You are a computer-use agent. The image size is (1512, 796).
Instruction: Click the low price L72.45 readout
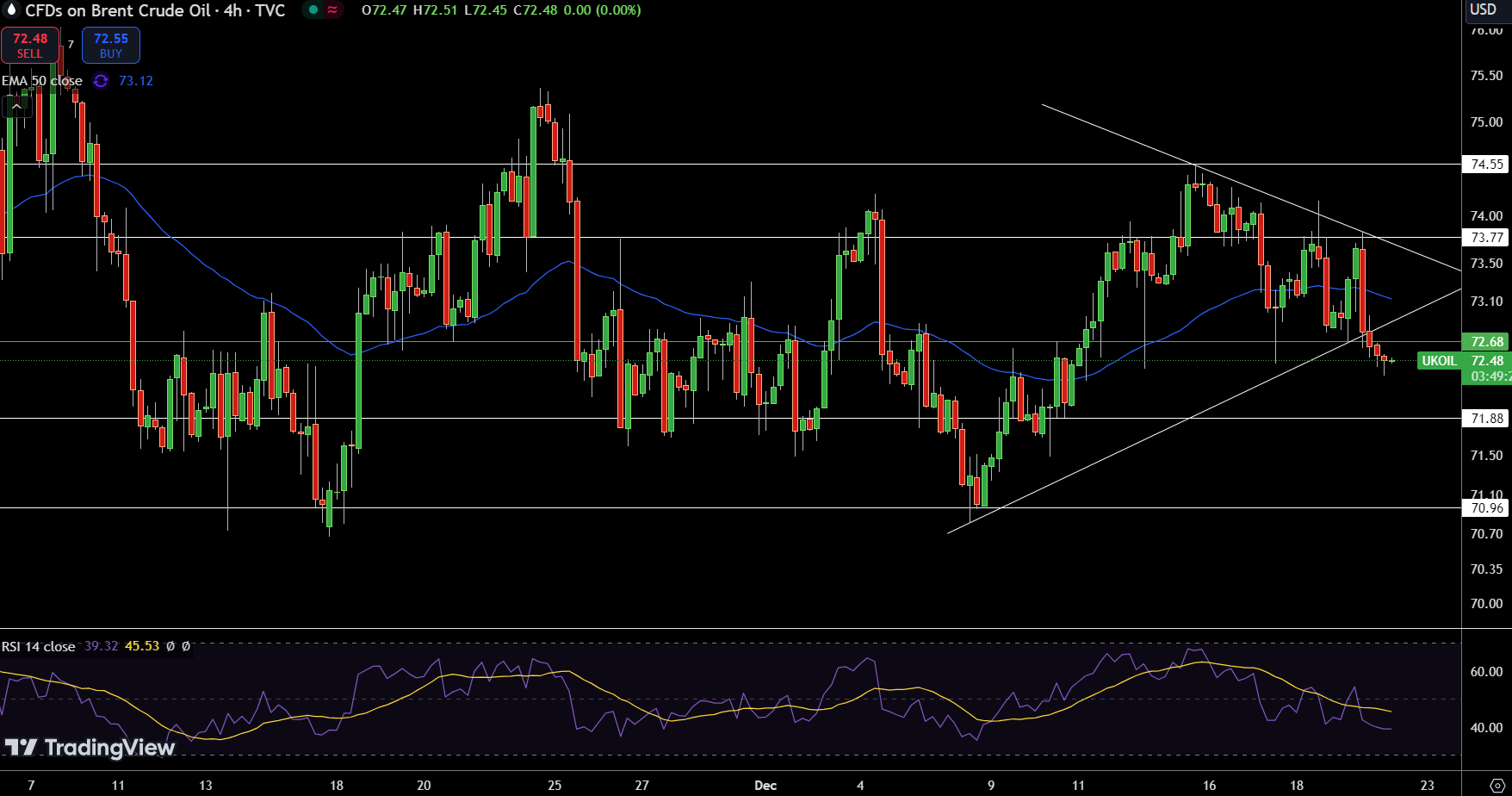(486, 10)
